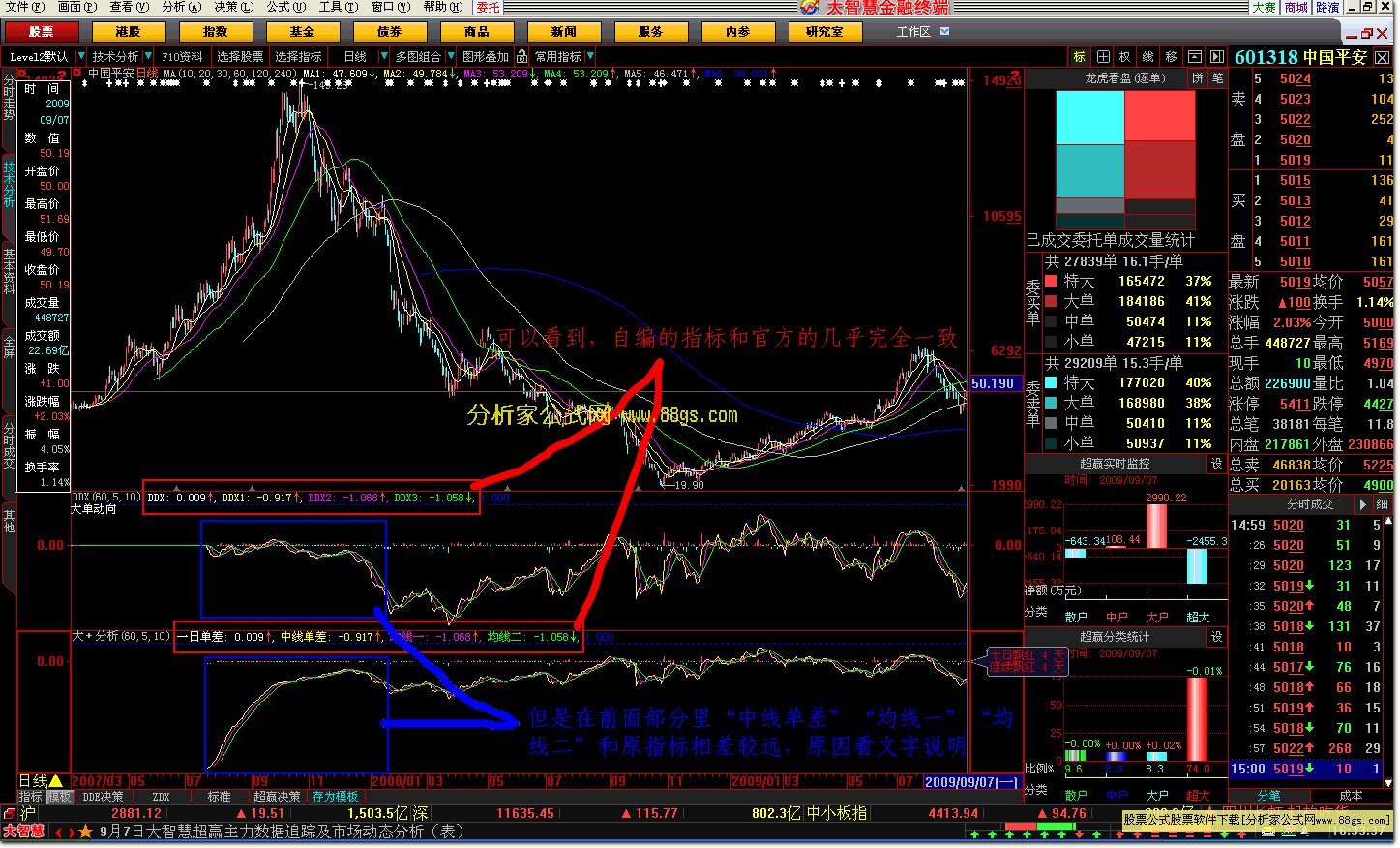
Task: Select the 基本资料 side tab
Action: [x=9, y=271]
